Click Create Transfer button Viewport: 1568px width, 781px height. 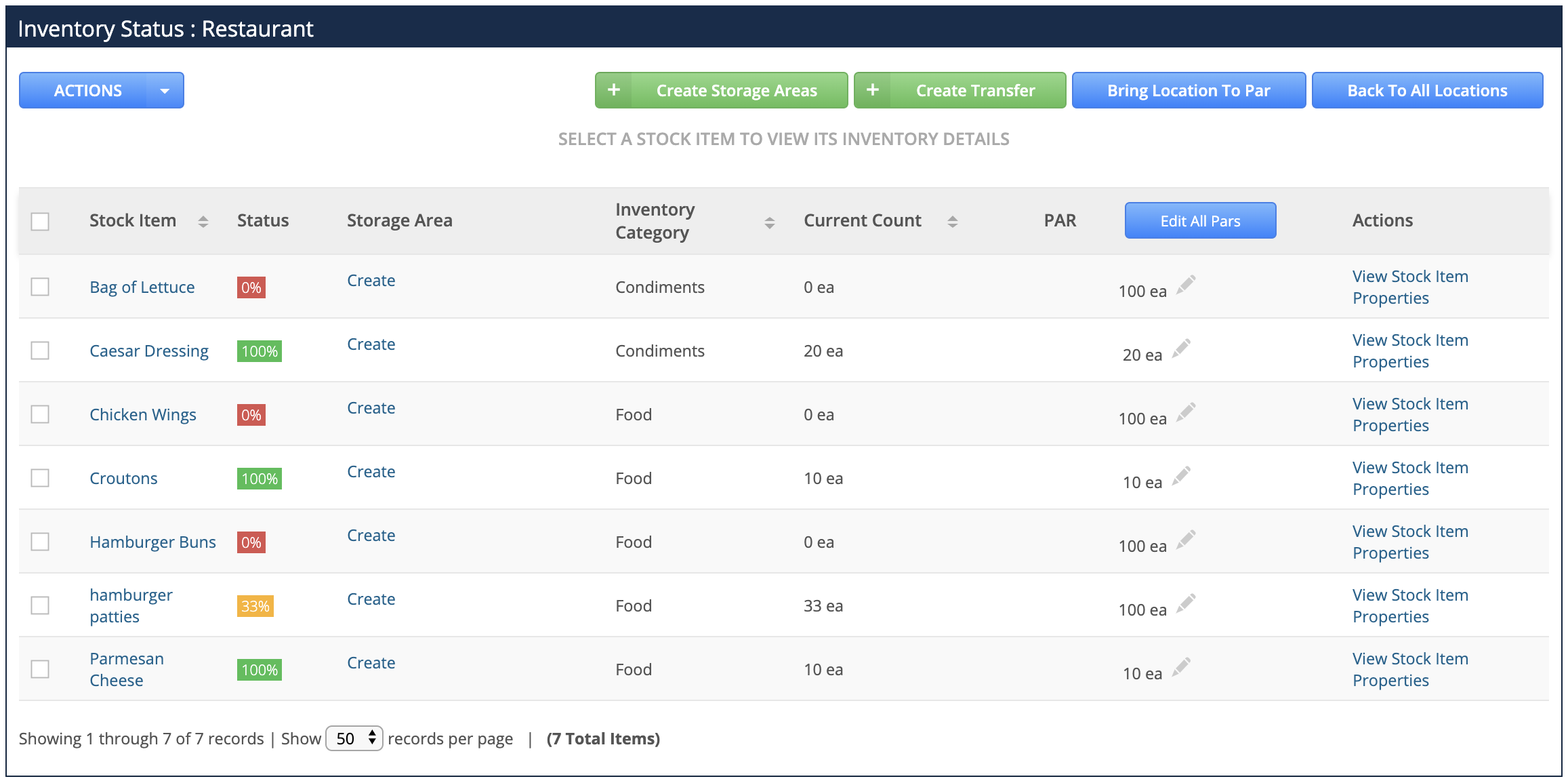pos(960,90)
